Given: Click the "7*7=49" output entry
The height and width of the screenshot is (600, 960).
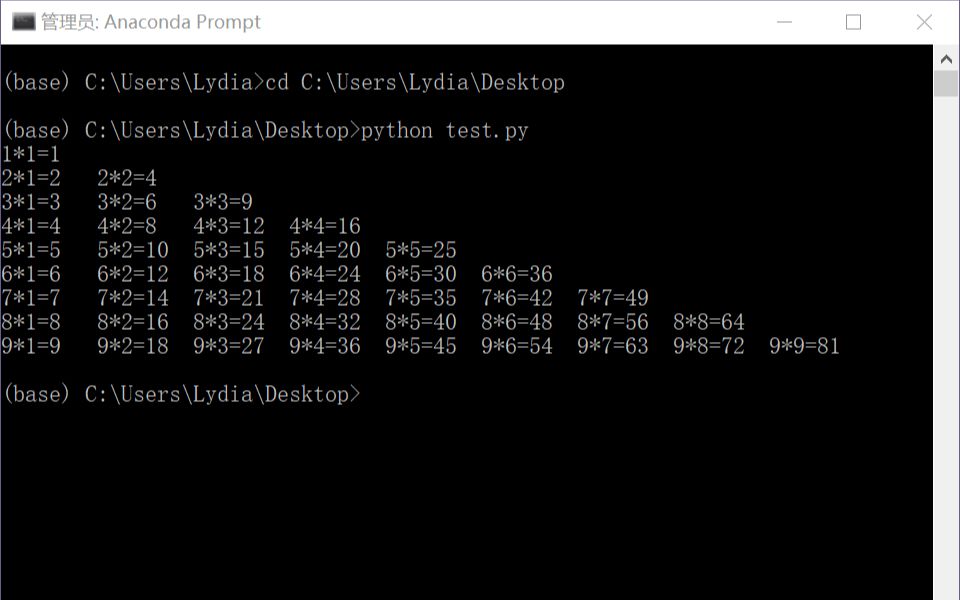Looking at the screenshot, I should 612,298.
